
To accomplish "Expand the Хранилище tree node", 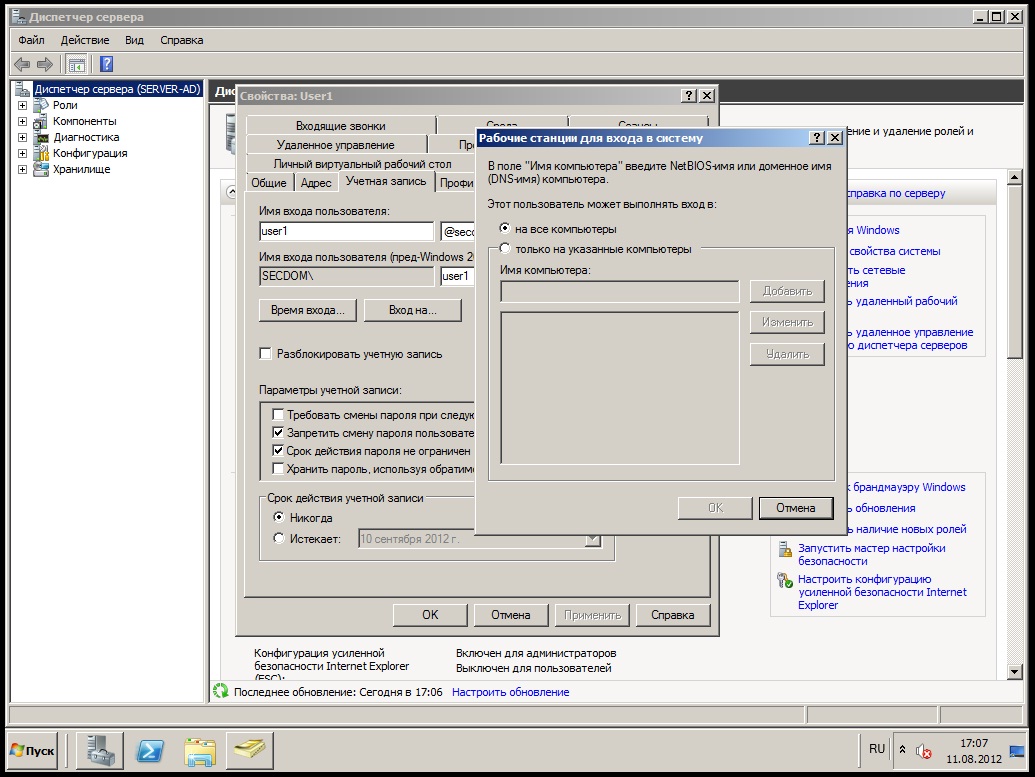I will (x=22, y=169).
